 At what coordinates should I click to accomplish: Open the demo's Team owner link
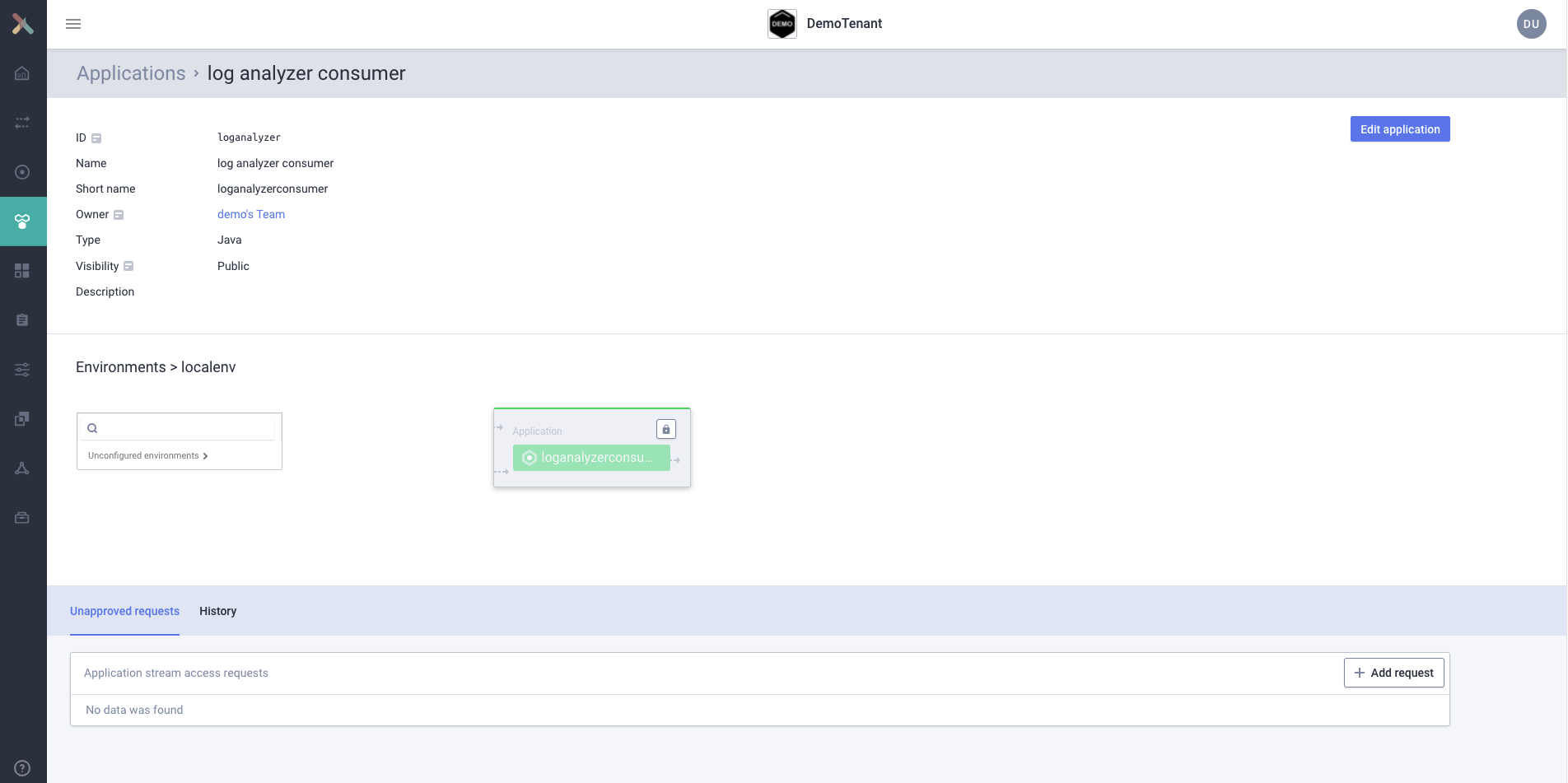coord(251,214)
